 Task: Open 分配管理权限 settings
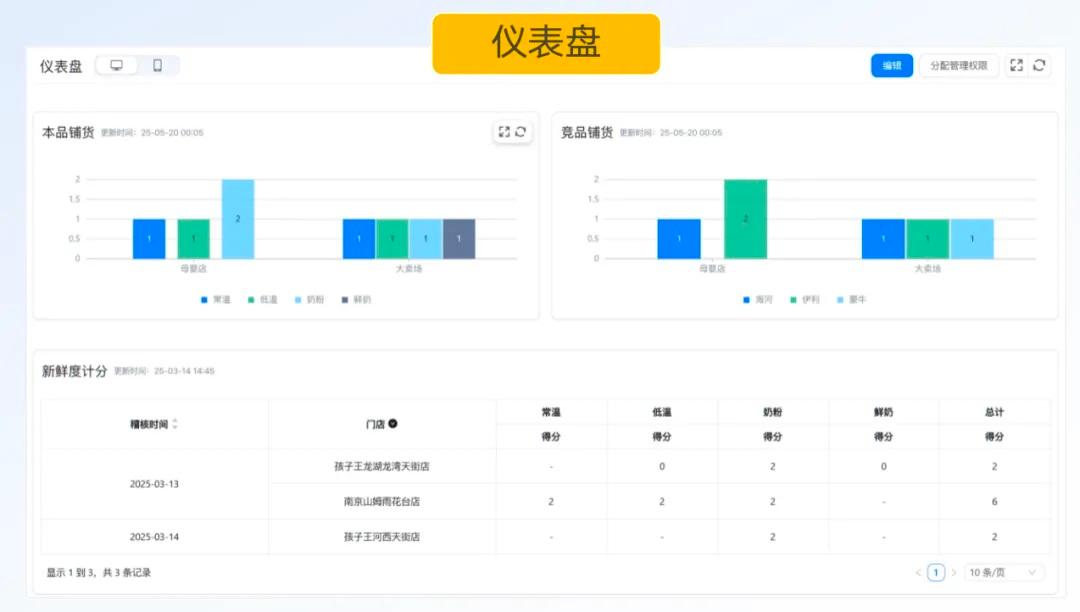click(x=958, y=65)
